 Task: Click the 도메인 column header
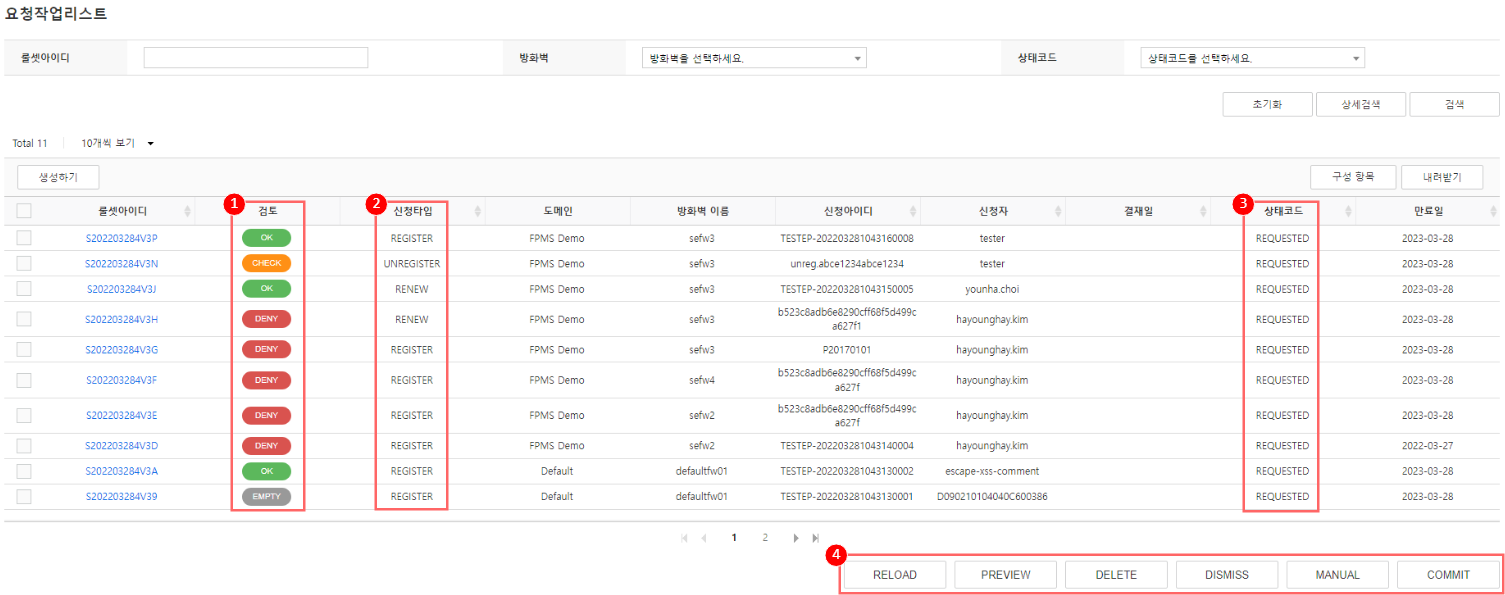[x=557, y=211]
